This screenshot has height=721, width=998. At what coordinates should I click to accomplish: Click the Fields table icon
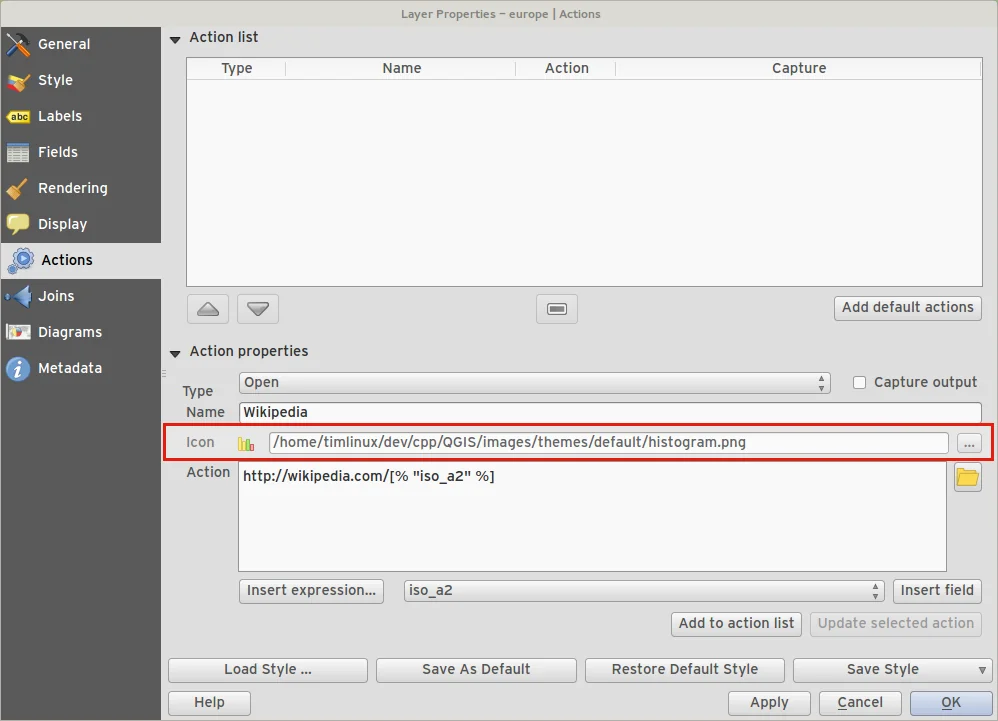click(18, 153)
